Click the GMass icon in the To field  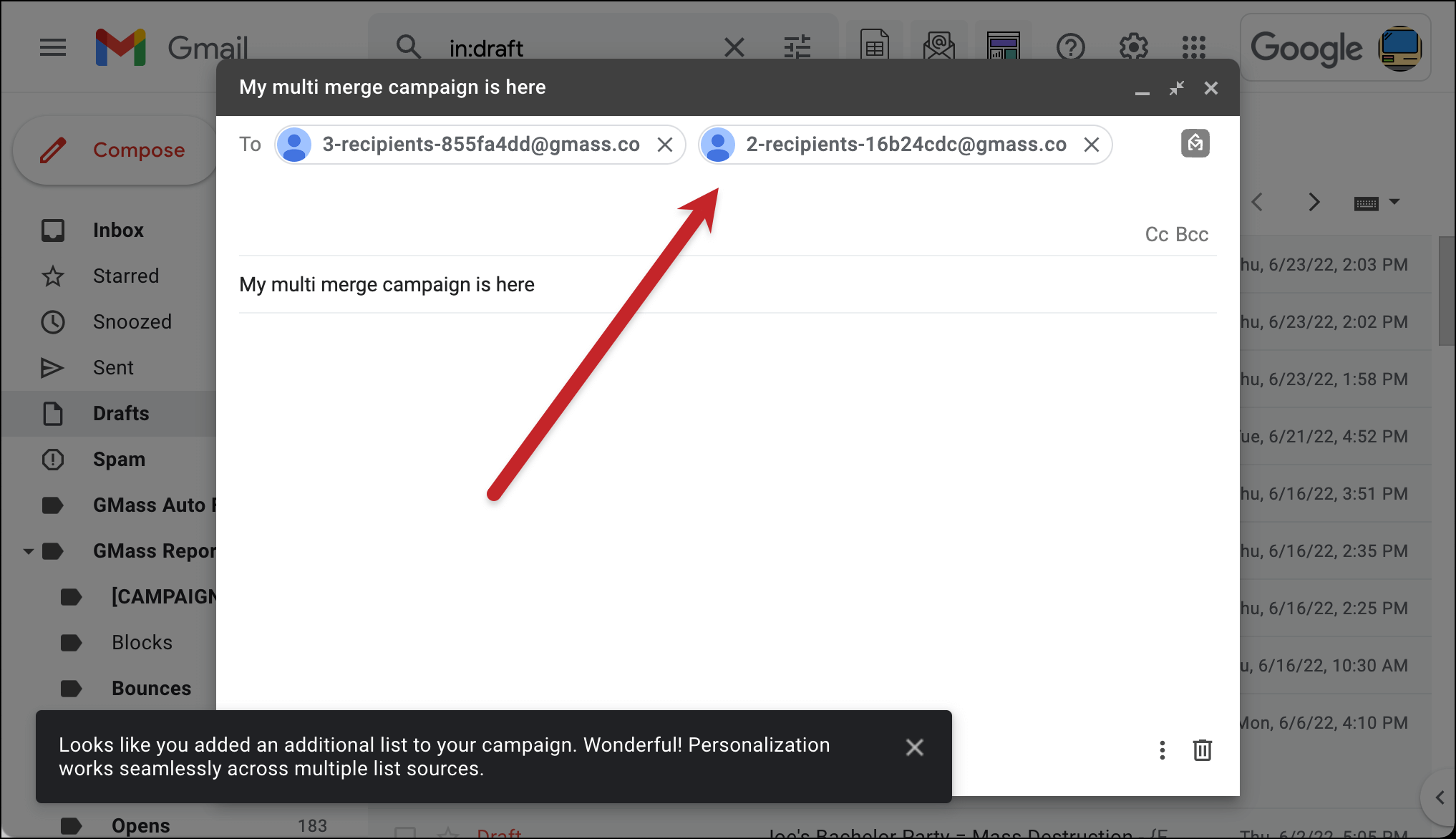[1195, 143]
